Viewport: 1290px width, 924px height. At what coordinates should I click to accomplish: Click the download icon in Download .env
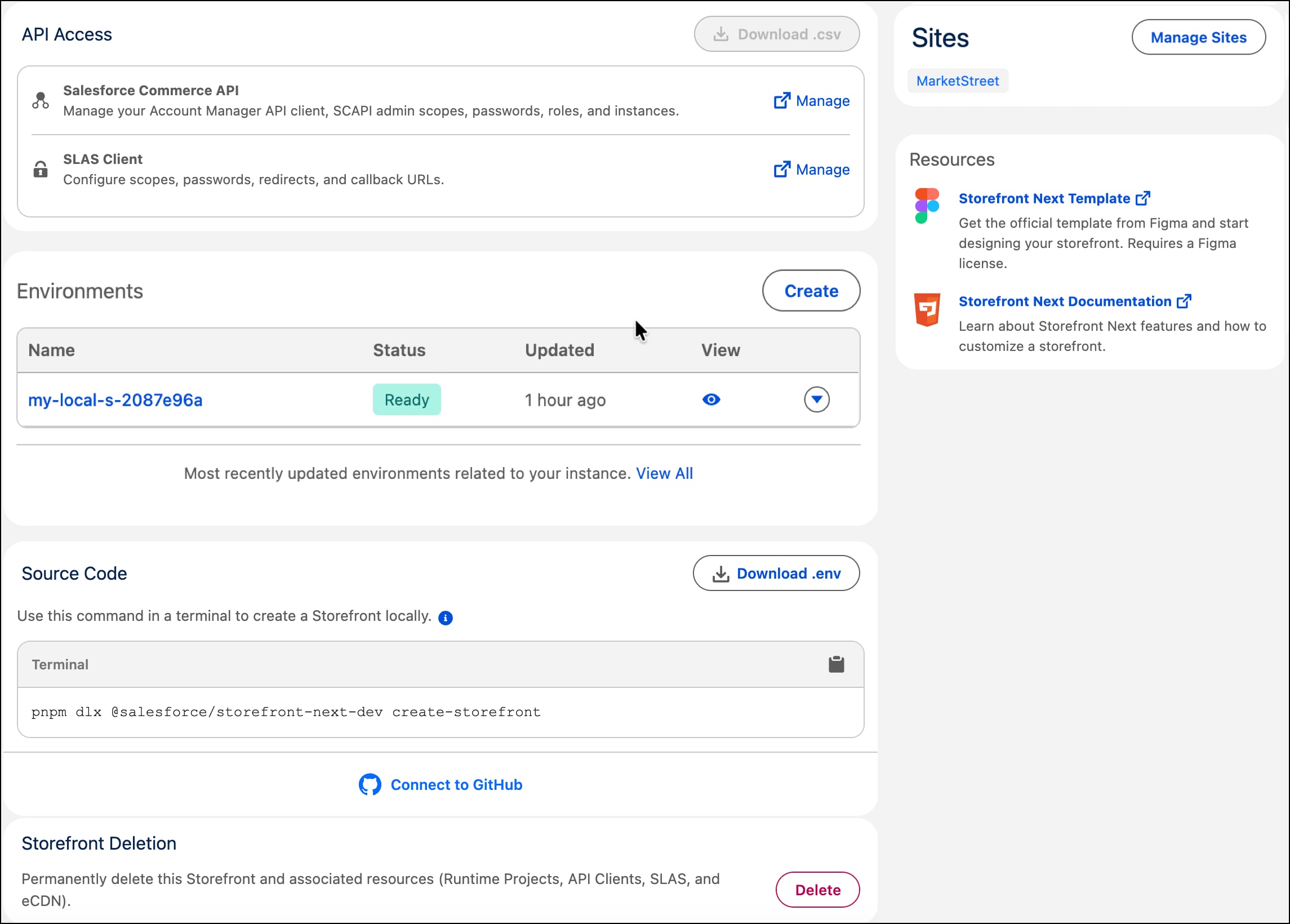[x=720, y=574]
